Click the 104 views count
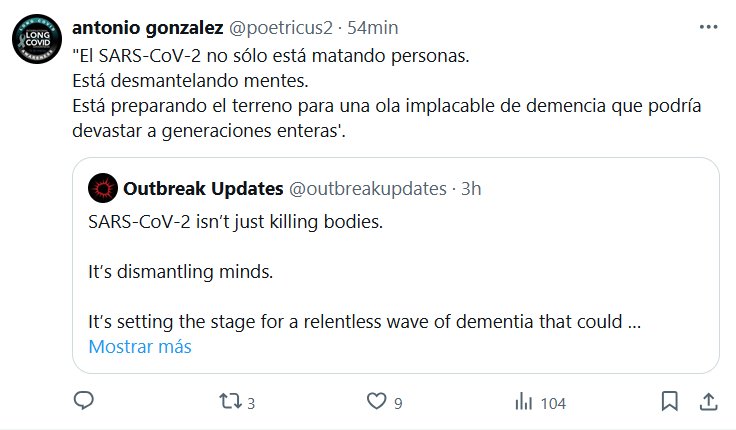The height and width of the screenshot is (430, 736). (553, 404)
